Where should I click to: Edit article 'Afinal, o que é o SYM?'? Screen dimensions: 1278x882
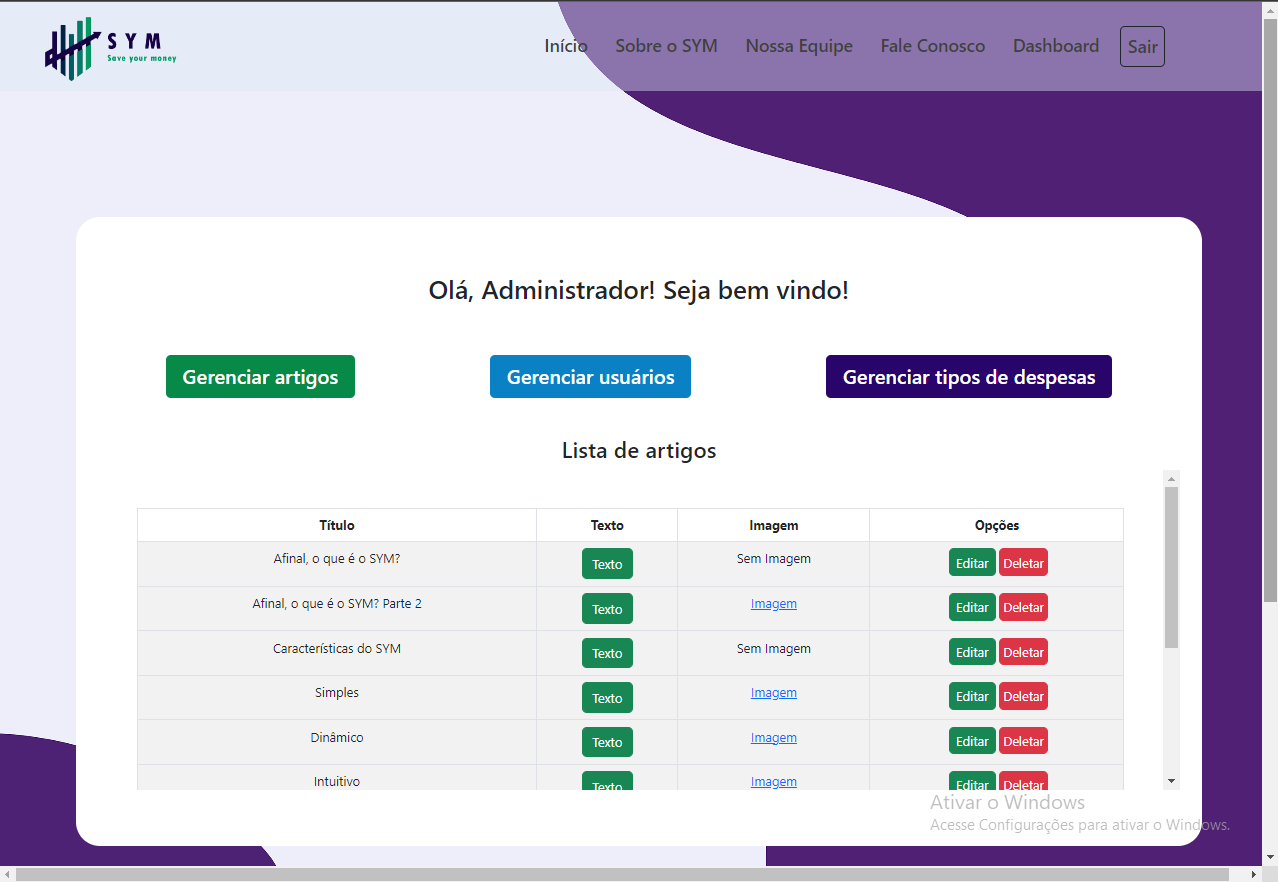click(972, 563)
